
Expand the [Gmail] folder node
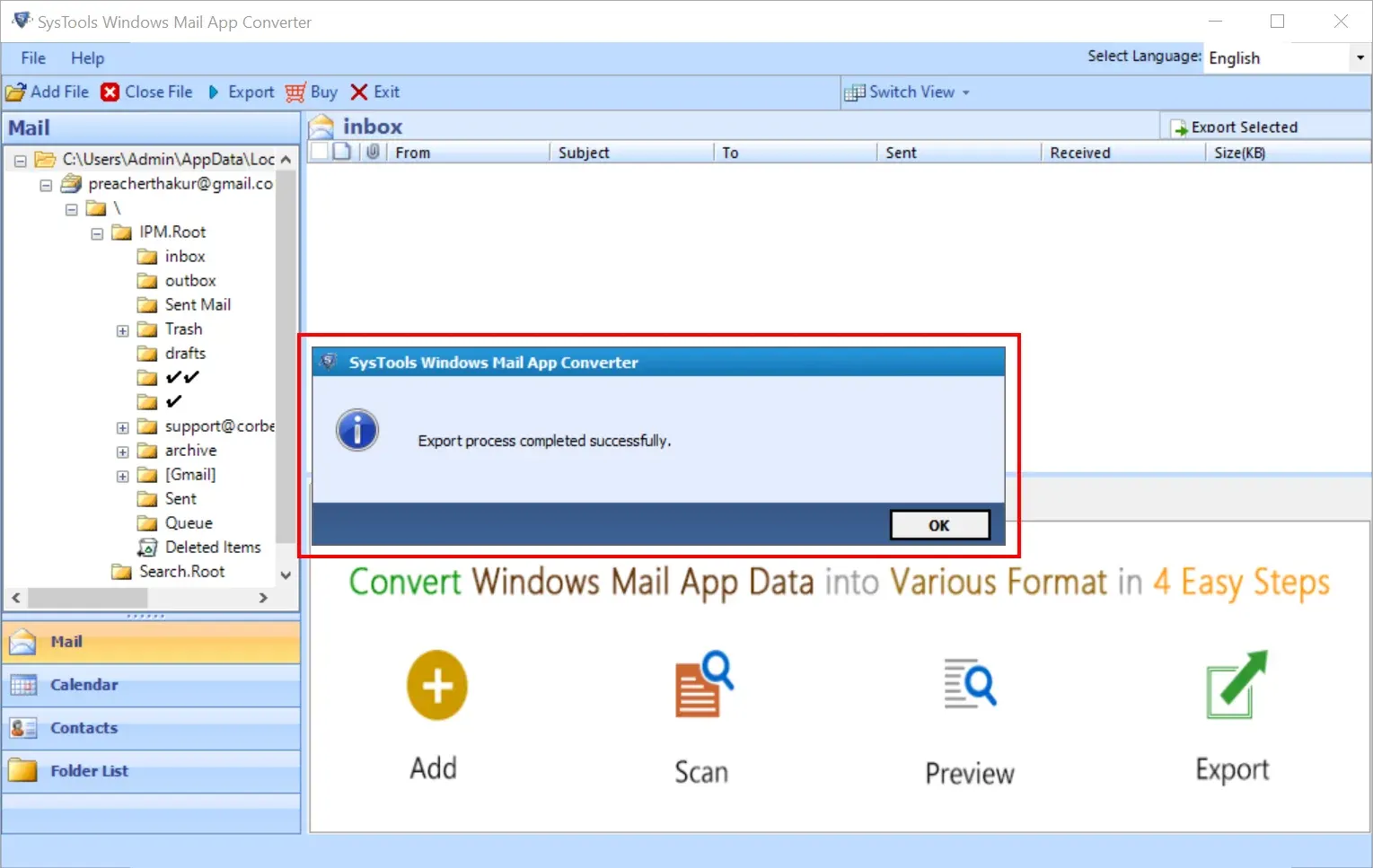[x=123, y=476]
